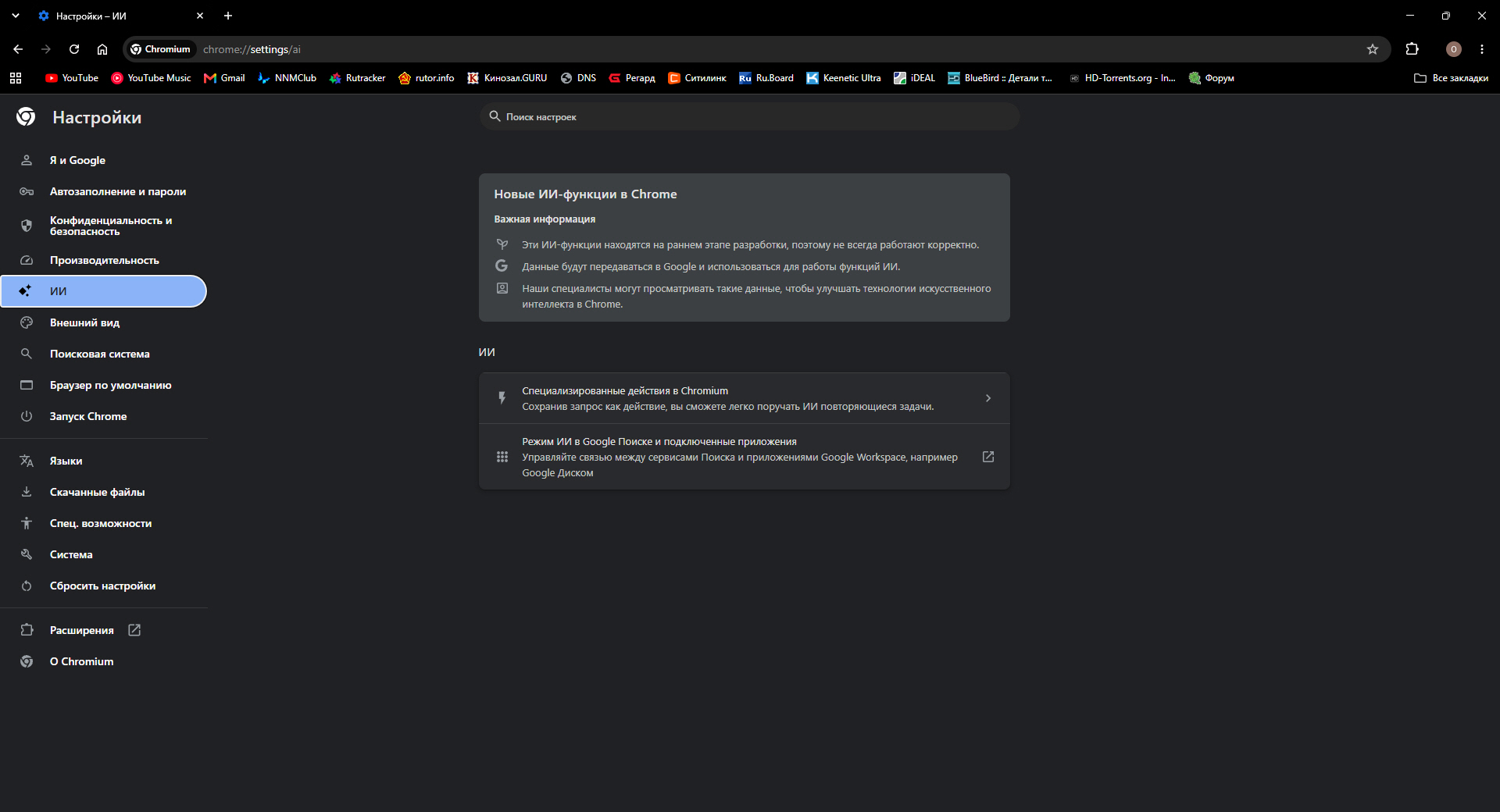The image size is (1500, 812).
Task: Open the Все закладки folder
Action: (x=1451, y=78)
